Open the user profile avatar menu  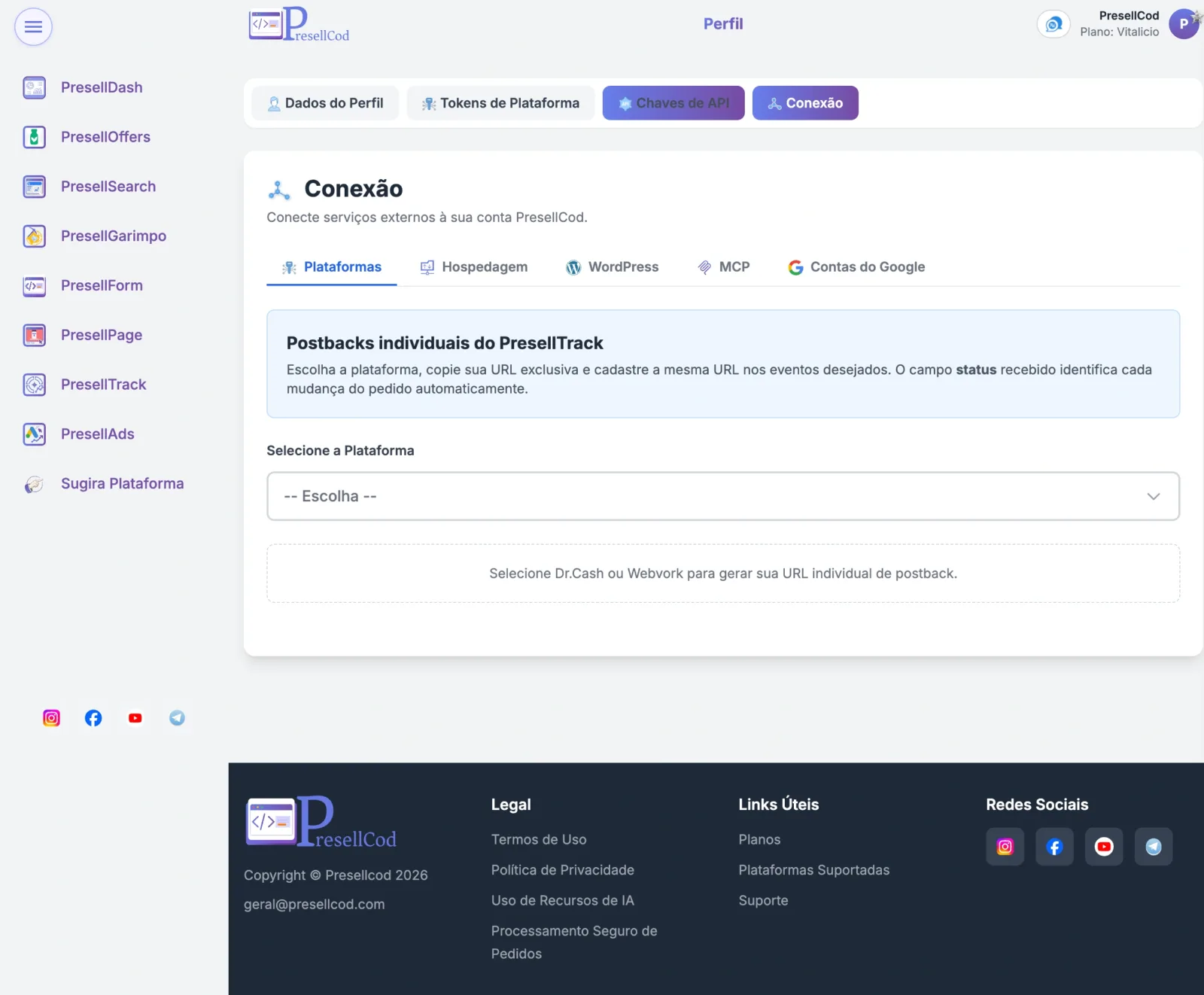(x=1184, y=24)
